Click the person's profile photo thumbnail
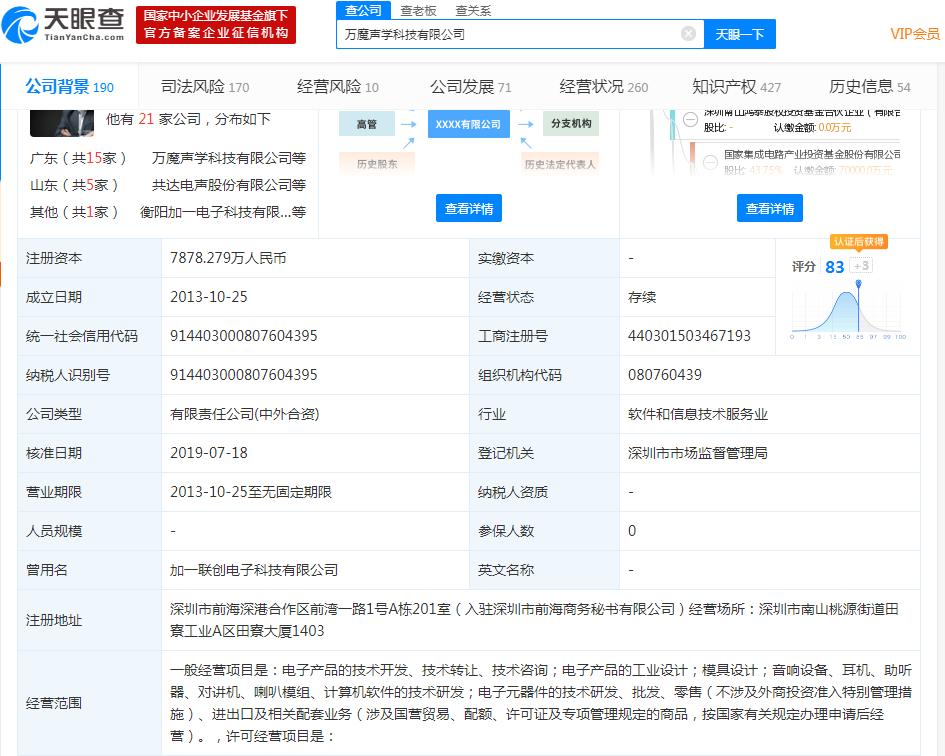The width and height of the screenshot is (945, 756). click(62, 118)
